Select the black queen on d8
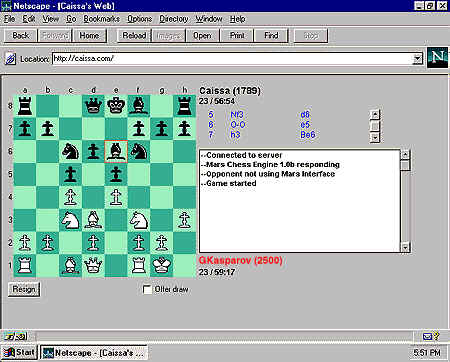This screenshot has width=450, height=362. coord(93,106)
